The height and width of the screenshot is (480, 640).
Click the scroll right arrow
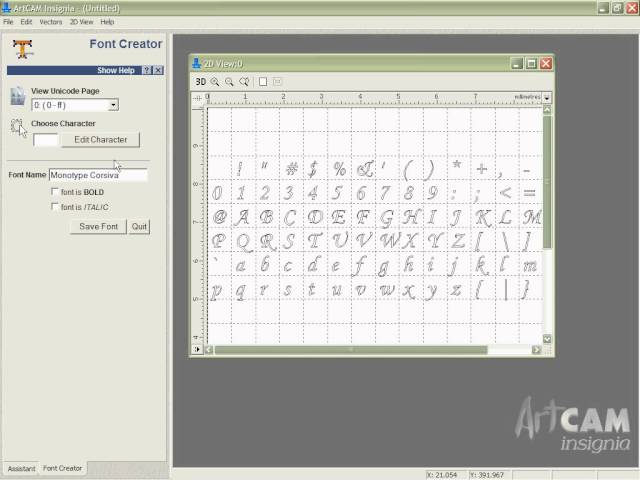(536, 350)
